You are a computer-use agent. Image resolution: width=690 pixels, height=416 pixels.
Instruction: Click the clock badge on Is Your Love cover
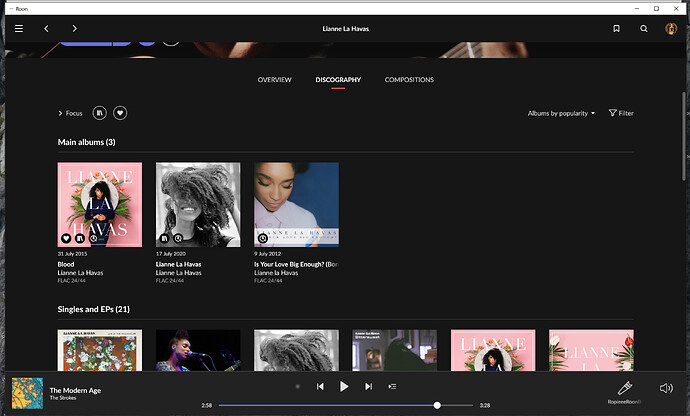tap(263, 238)
